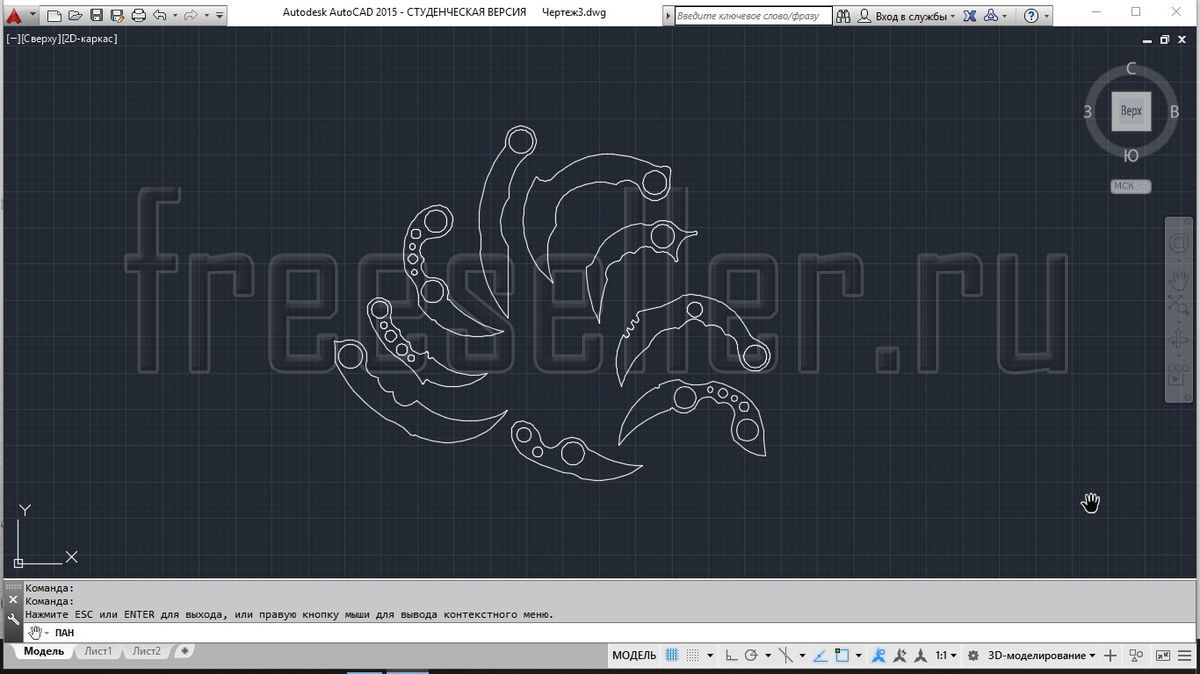1200x674 pixels.
Task: Click the New drawing icon
Action: tap(54, 15)
